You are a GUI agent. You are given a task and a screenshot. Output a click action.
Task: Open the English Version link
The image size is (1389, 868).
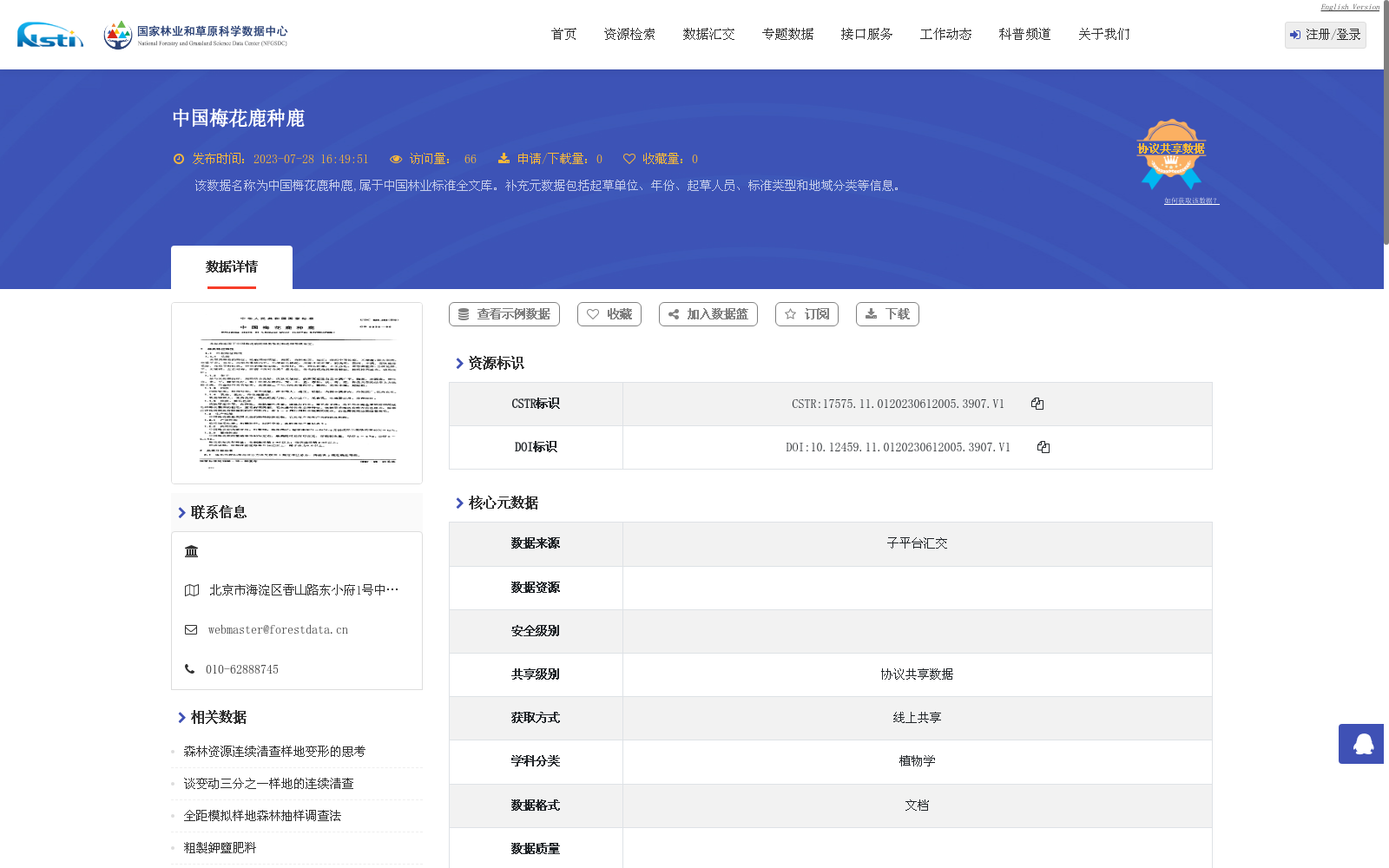[x=1348, y=6]
